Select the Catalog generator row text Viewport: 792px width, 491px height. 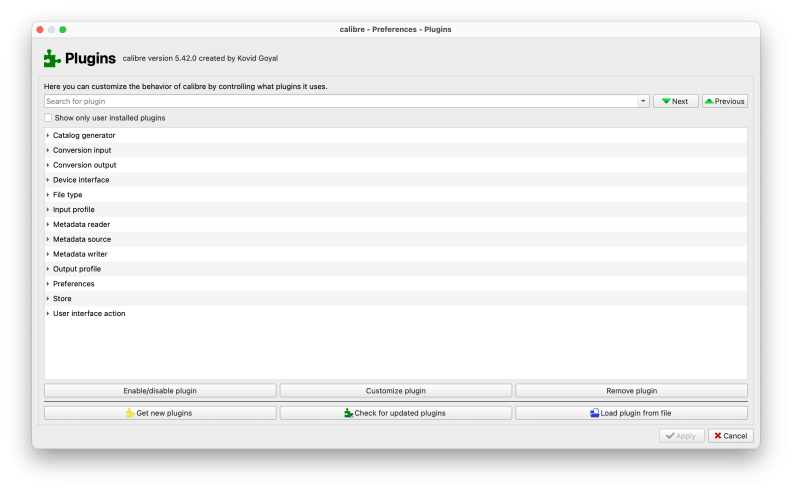tap(84, 135)
